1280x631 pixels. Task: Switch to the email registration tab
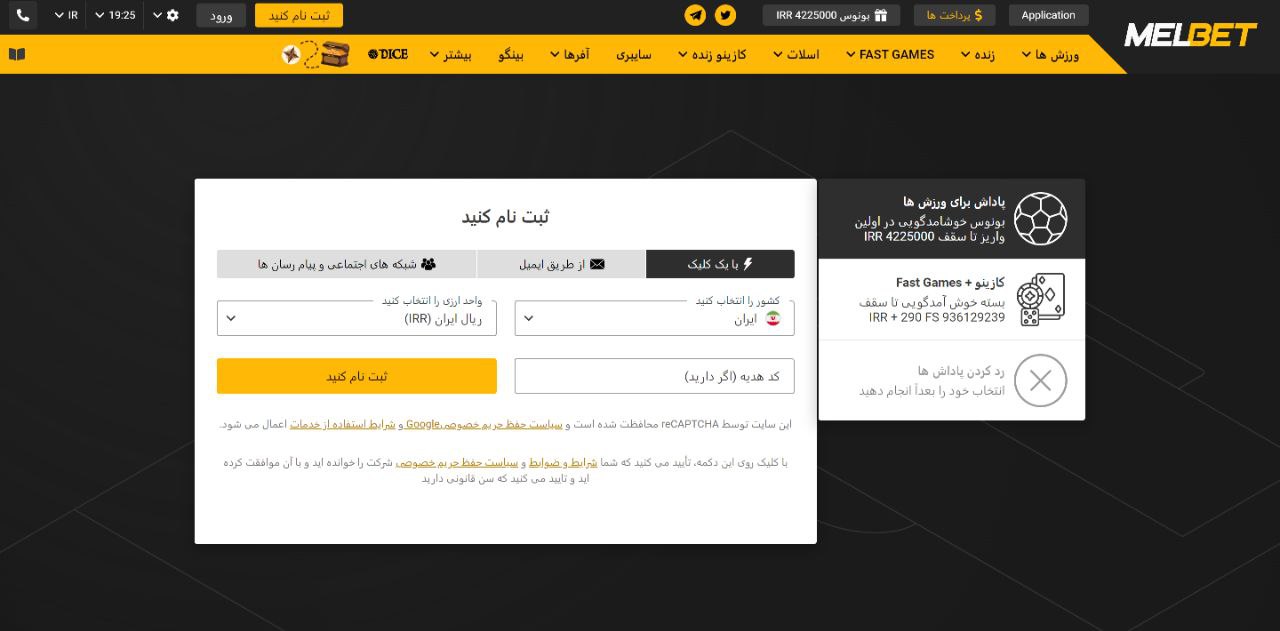click(x=561, y=263)
